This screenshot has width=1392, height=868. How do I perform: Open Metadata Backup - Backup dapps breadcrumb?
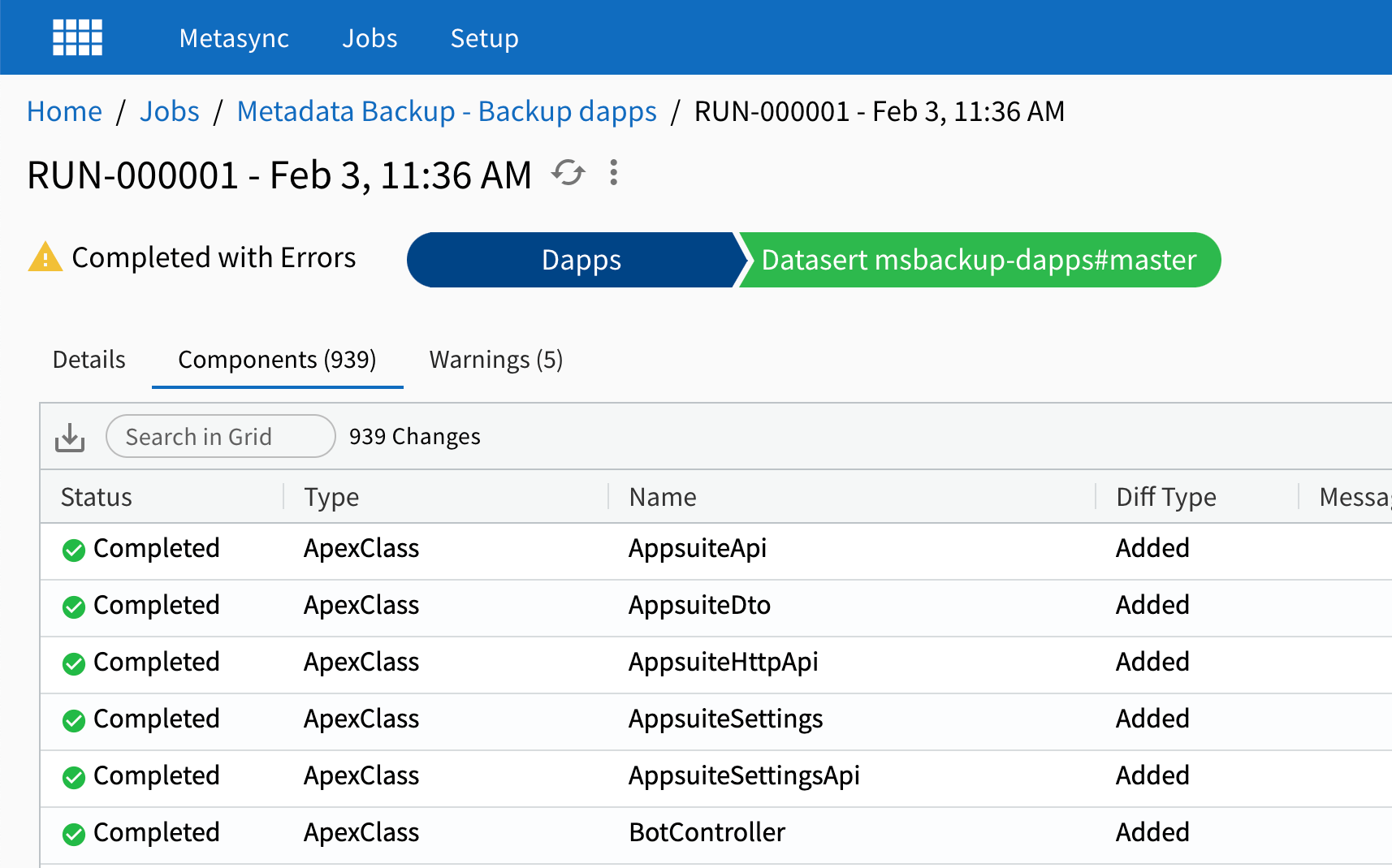tap(447, 111)
